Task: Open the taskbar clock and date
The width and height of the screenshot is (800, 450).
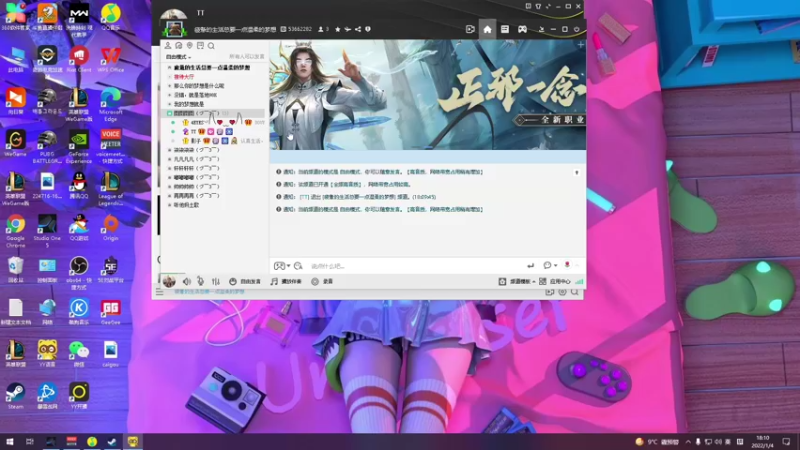Action: (762, 441)
